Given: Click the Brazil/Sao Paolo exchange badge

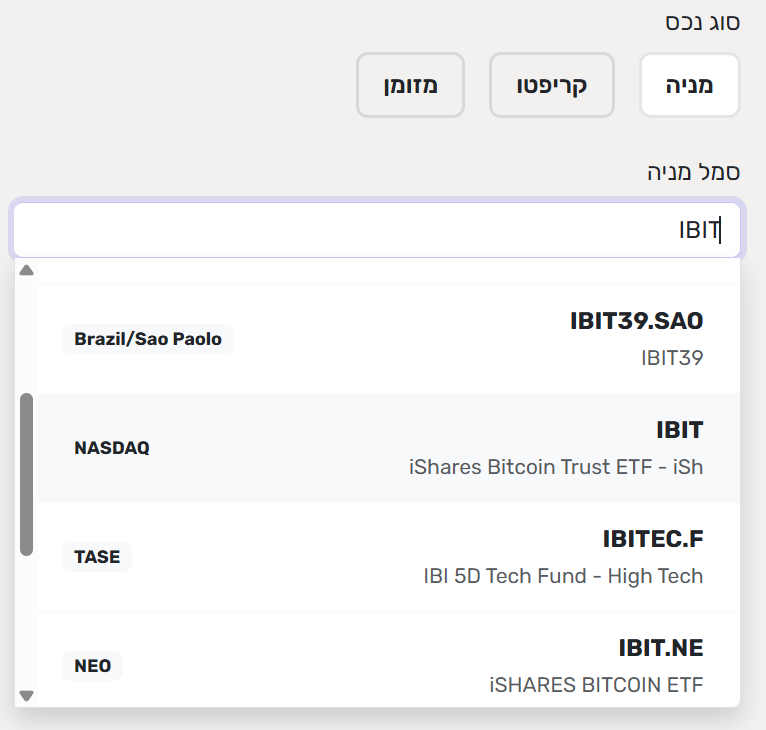Looking at the screenshot, I should (x=148, y=339).
